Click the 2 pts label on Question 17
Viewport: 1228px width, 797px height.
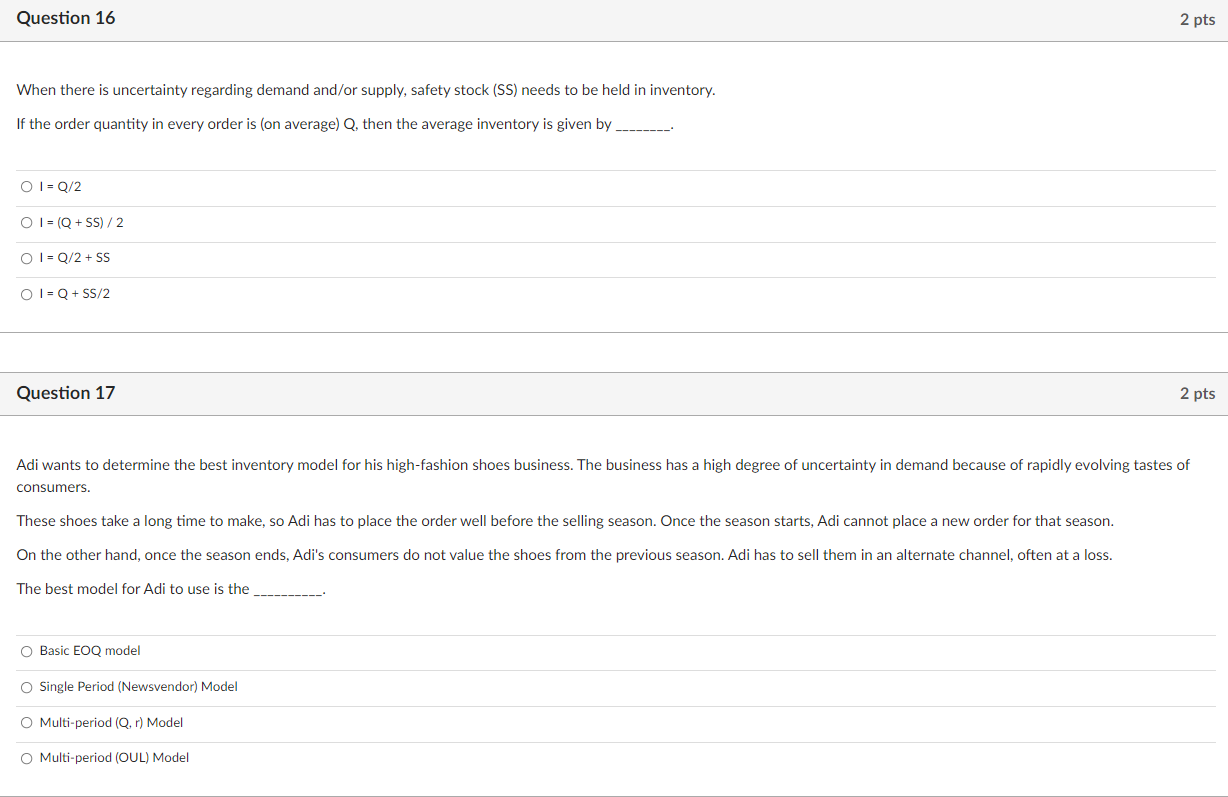tap(1196, 392)
